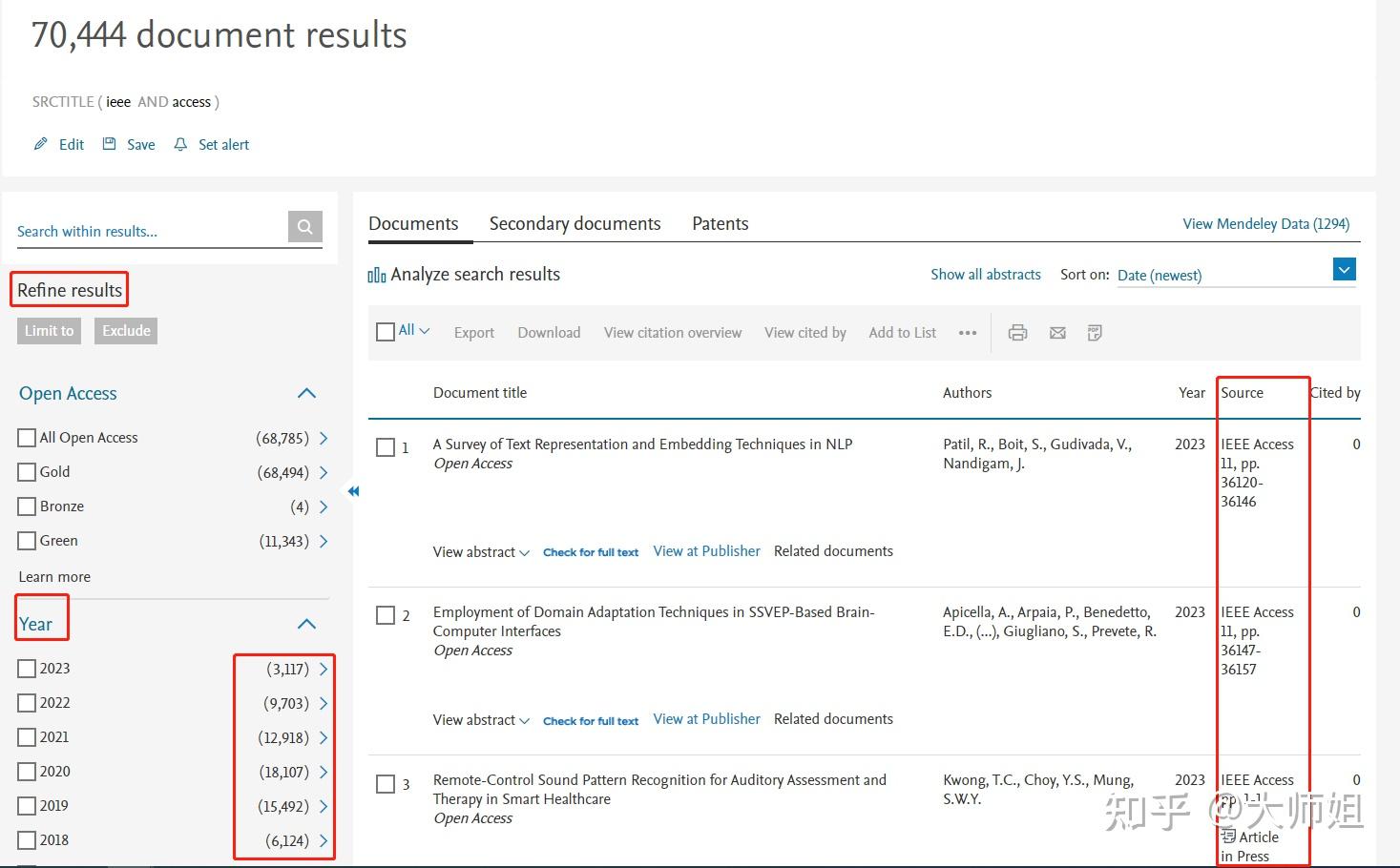Screen dimensions: 1400x868
Task: Collapse the Open Access filter section
Action: click(306, 393)
